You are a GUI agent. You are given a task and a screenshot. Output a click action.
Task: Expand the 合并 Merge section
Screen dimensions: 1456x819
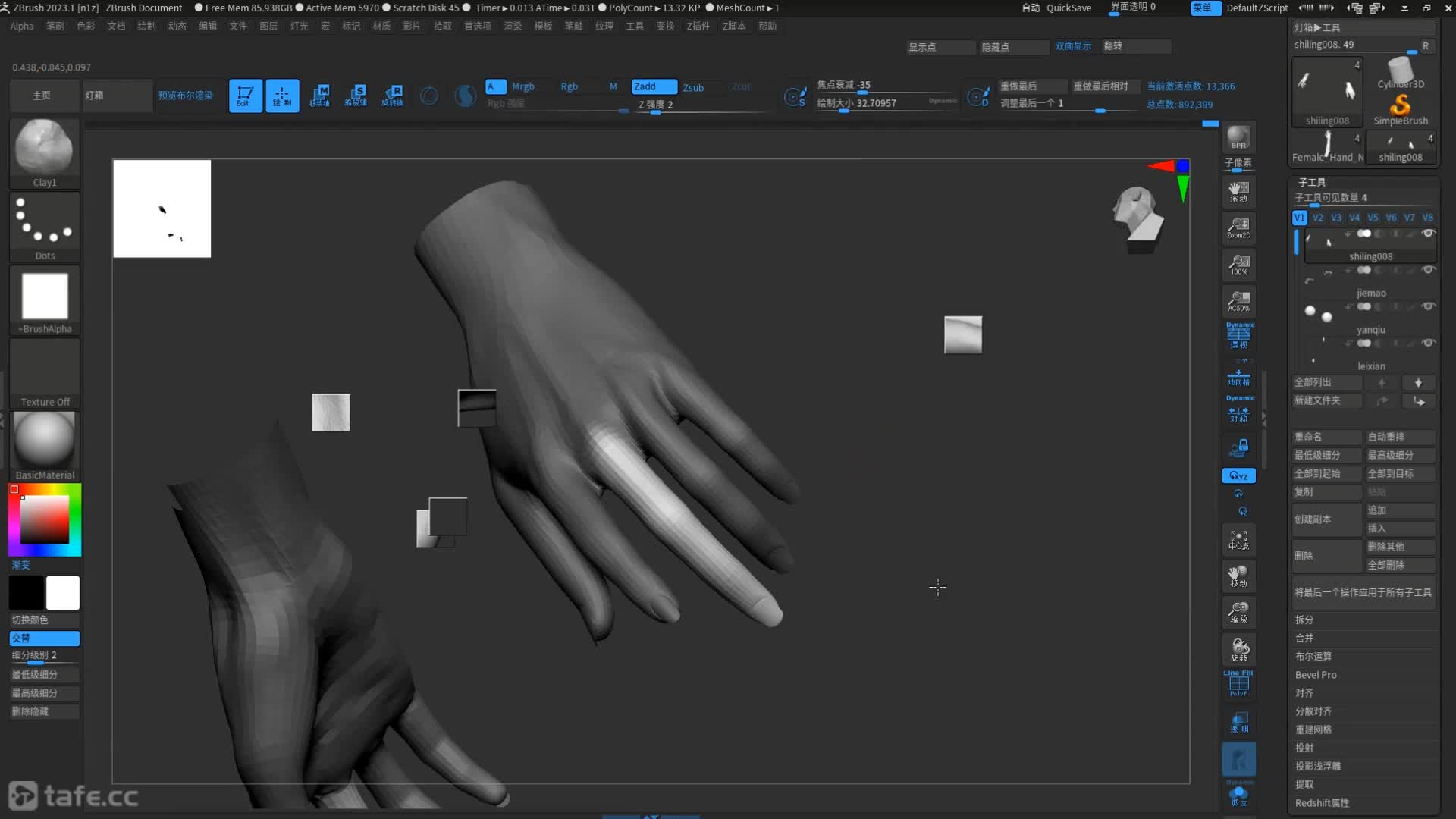1304,638
